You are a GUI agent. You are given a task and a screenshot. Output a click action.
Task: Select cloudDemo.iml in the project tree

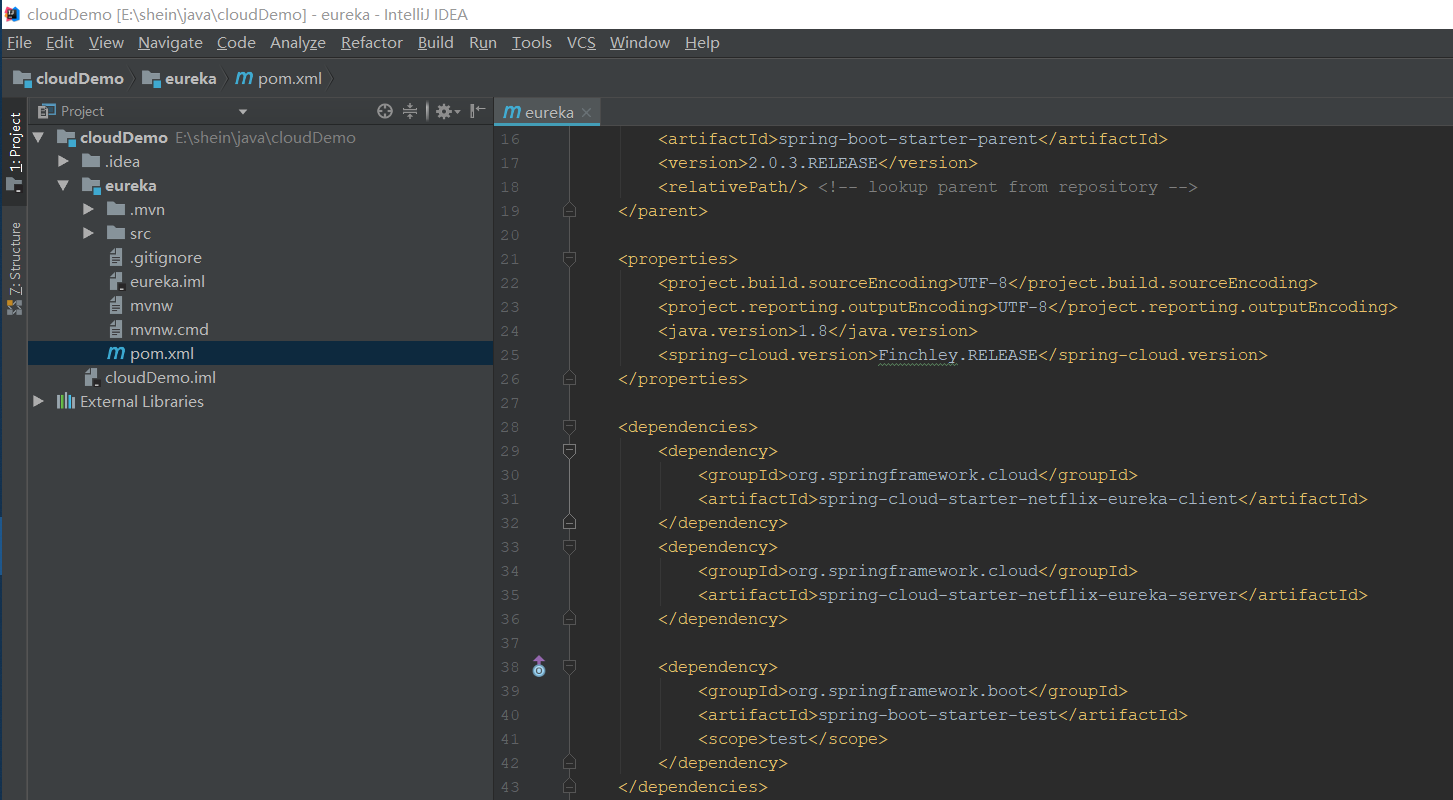tap(160, 377)
